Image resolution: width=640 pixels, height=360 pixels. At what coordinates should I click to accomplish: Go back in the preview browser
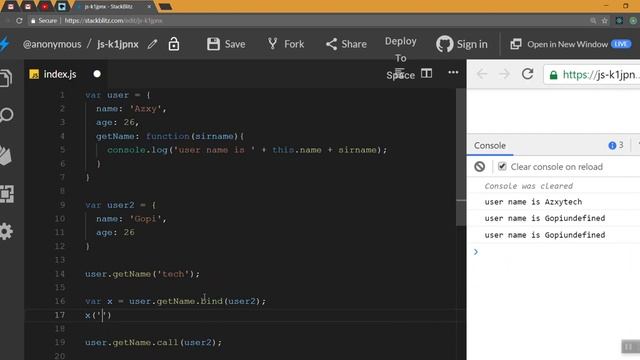point(482,74)
